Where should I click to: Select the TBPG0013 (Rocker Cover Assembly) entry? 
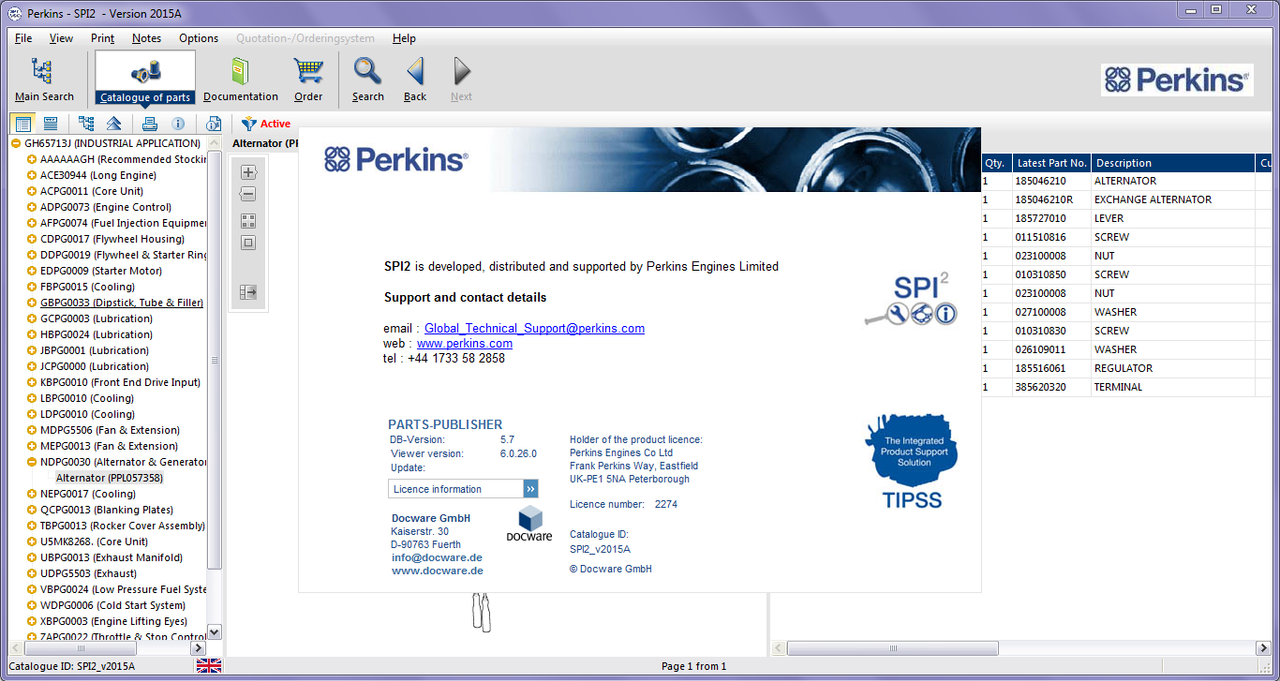point(122,526)
